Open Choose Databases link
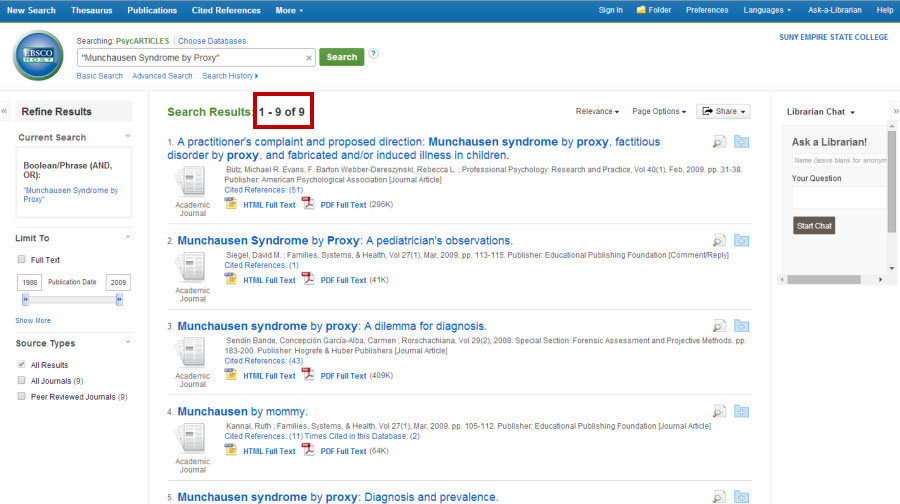Viewport: 900px width, 504px height. 212,41
